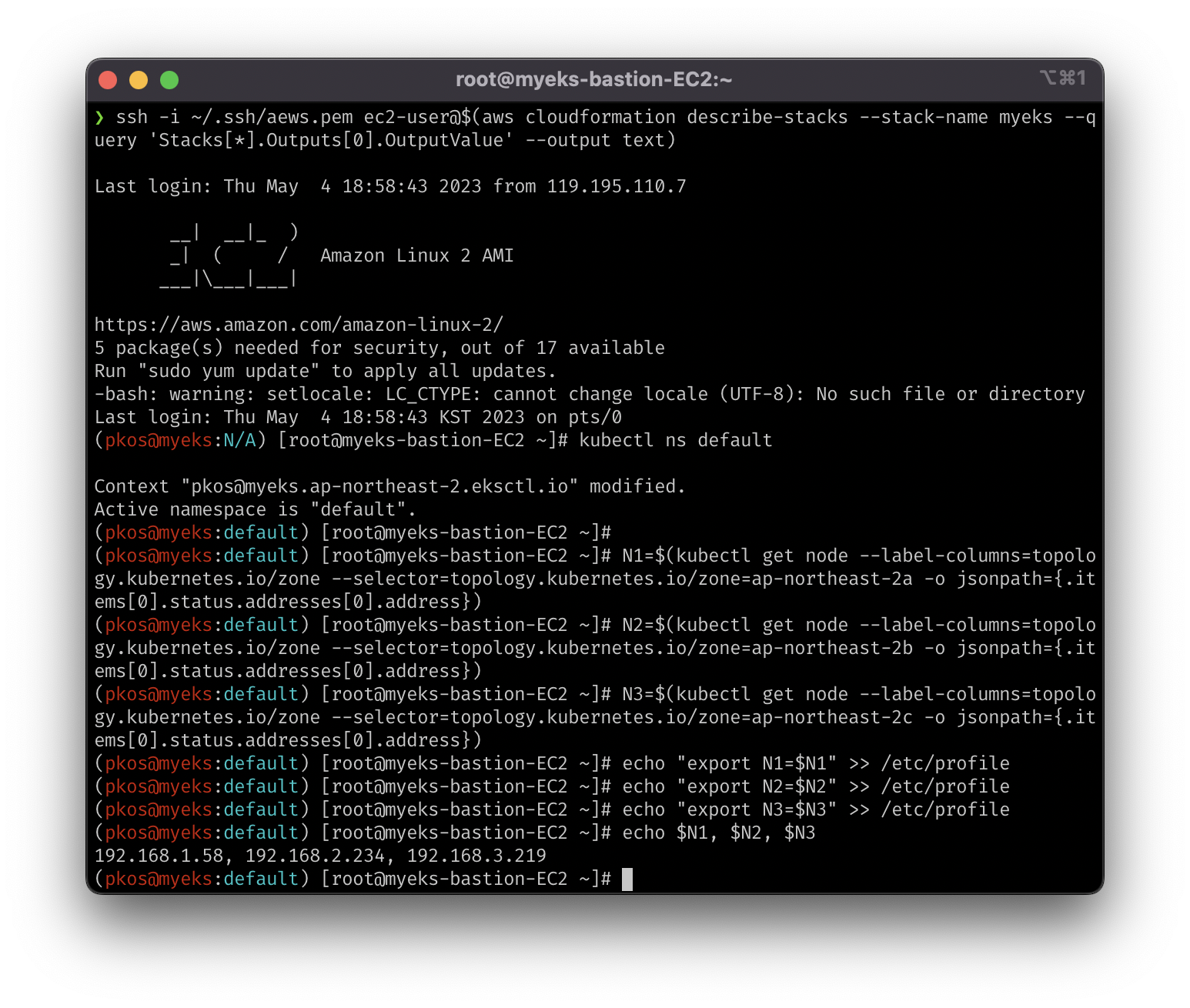This screenshot has width=1190, height=1008.
Task: Click the '5 package(s) needed for security' line
Action: point(379,348)
